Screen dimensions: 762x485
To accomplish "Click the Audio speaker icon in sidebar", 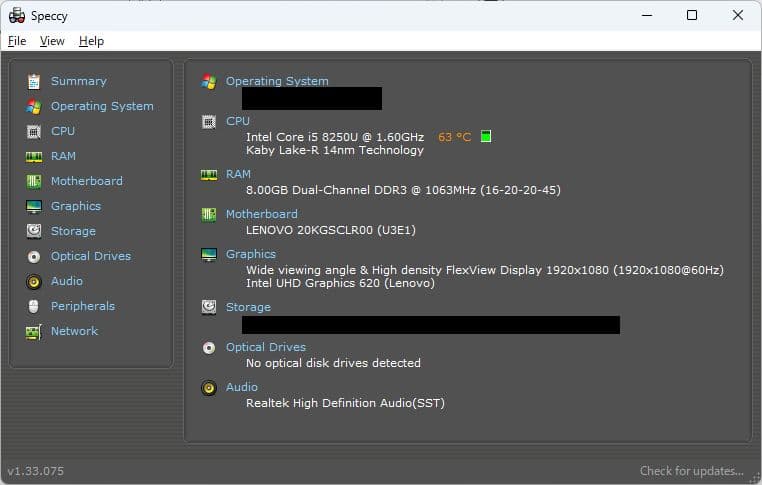I will click(34, 281).
